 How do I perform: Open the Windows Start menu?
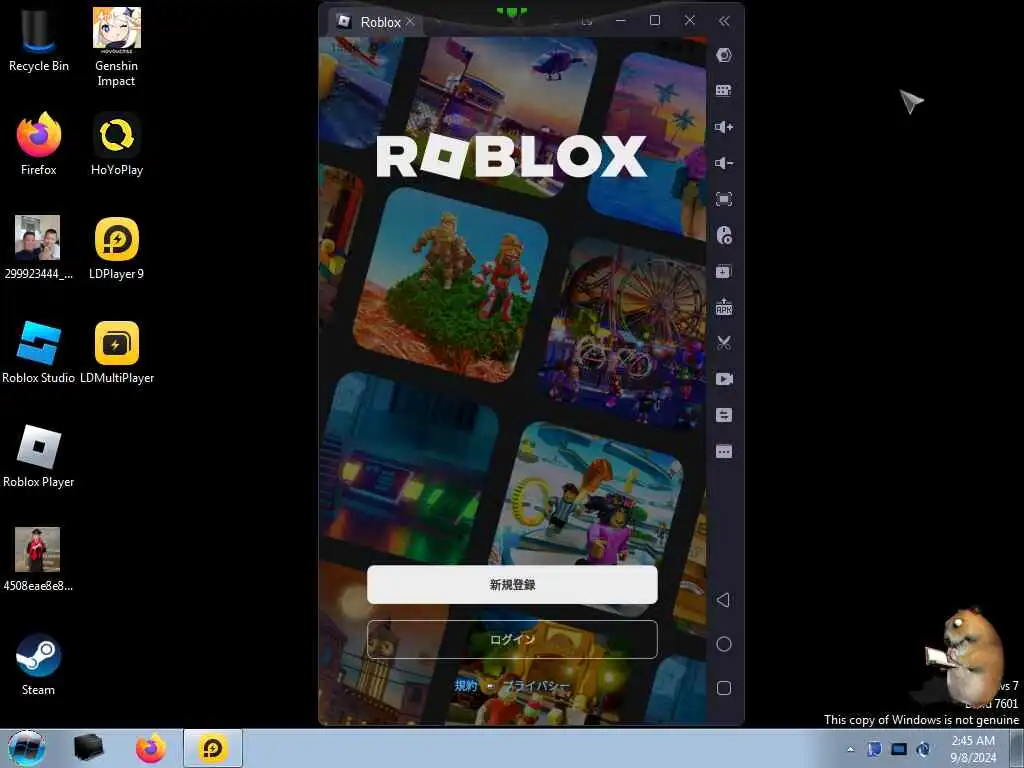(27, 748)
